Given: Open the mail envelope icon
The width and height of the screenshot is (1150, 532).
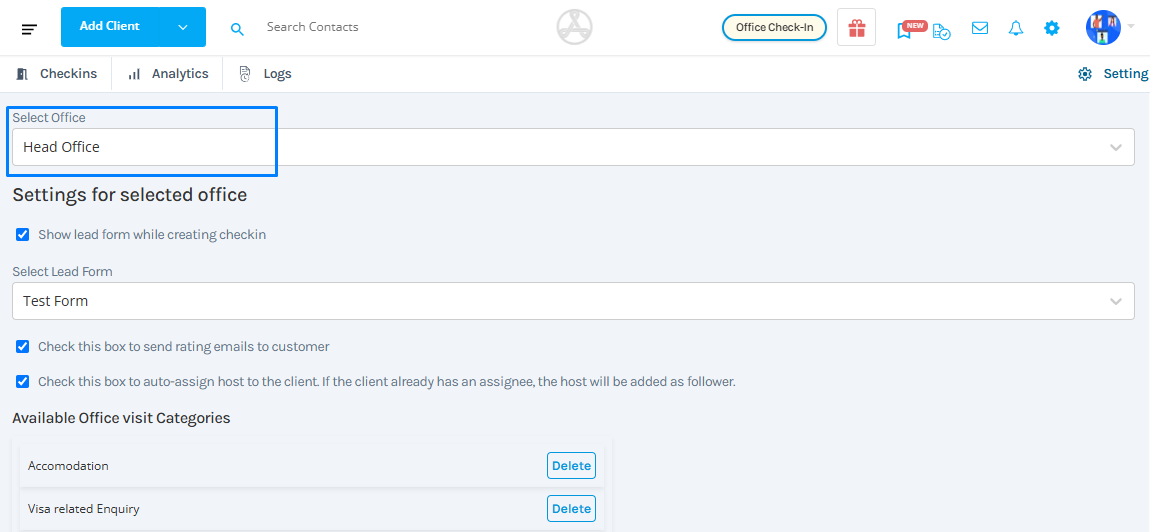Looking at the screenshot, I should click(980, 28).
